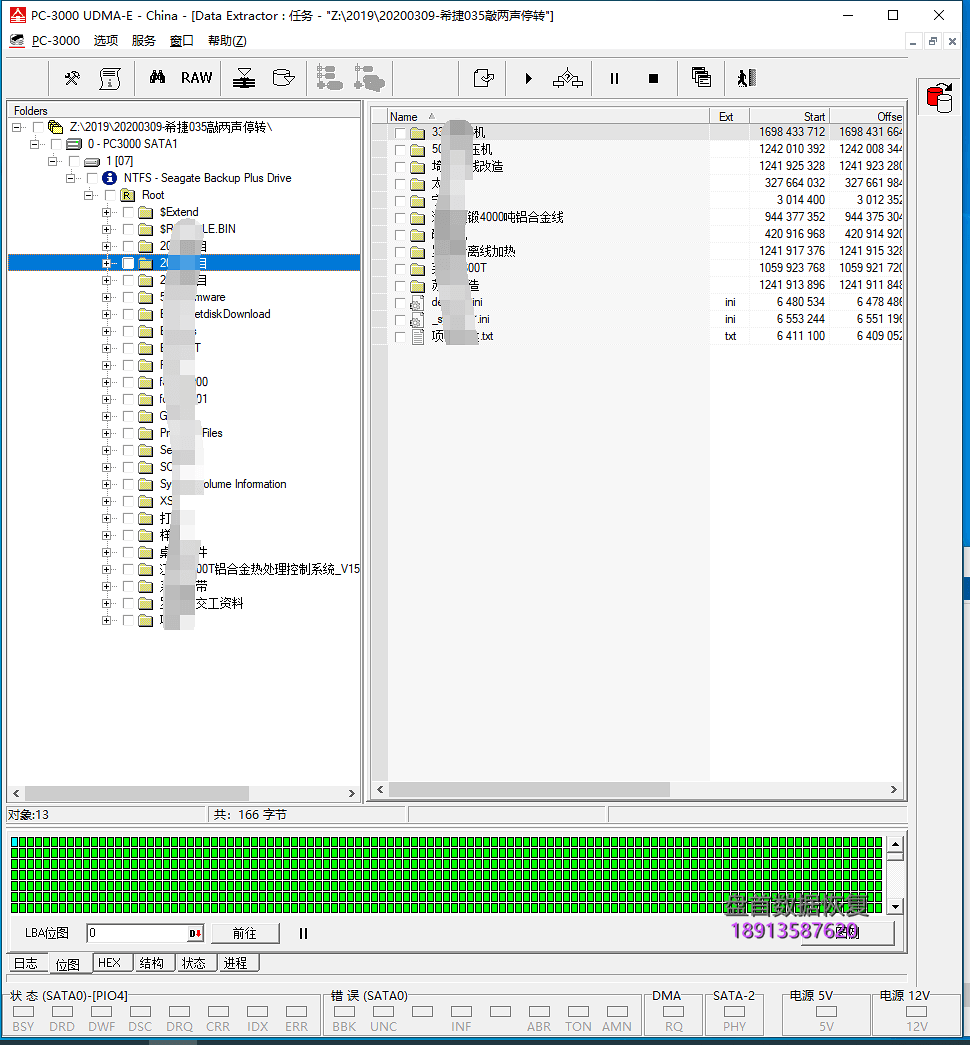This screenshot has width=970, height=1045.
Task: Click the red database icon on right
Action: (x=939, y=98)
